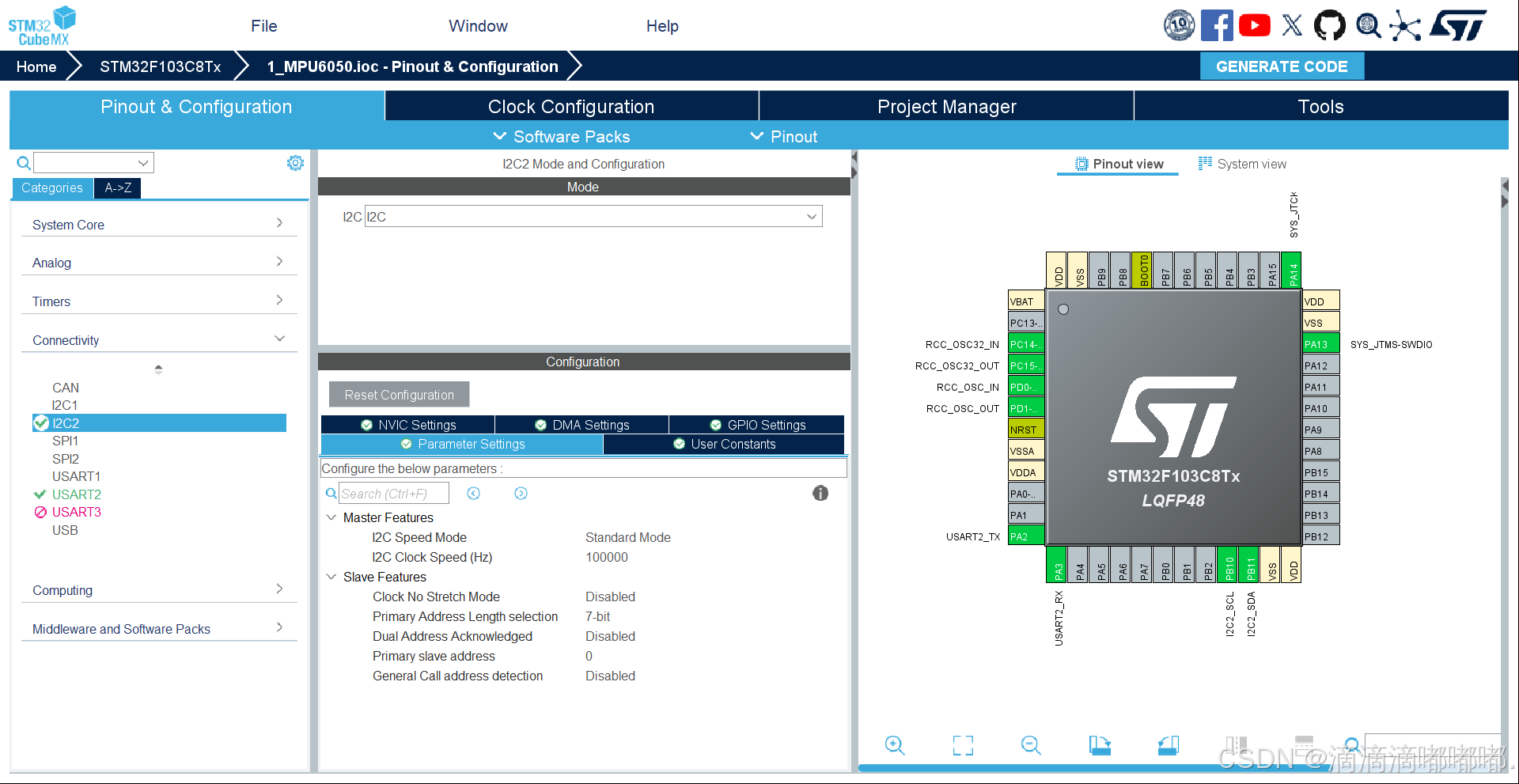Go to previous parameter search result
The image size is (1519, 784).
click(x=473, y=493)
